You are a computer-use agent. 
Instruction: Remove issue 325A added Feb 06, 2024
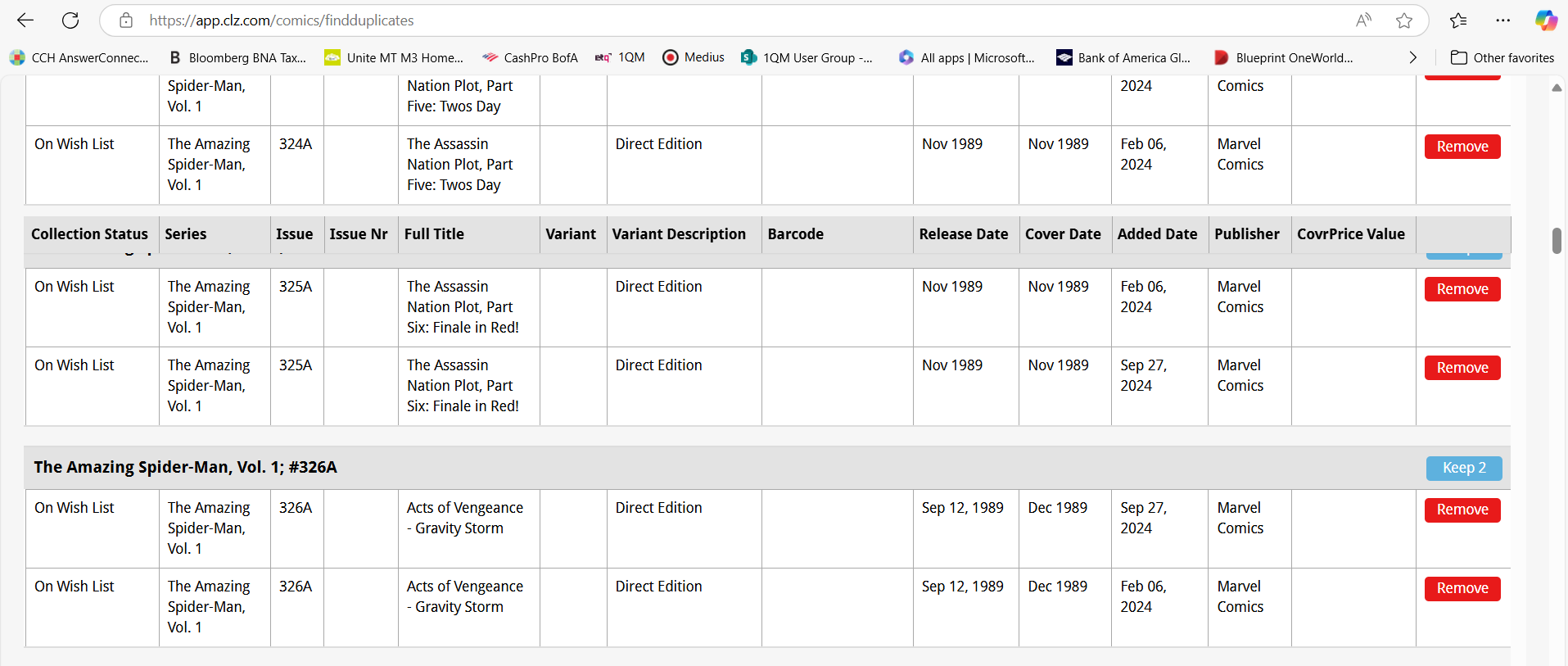(x=1462, y=289)
